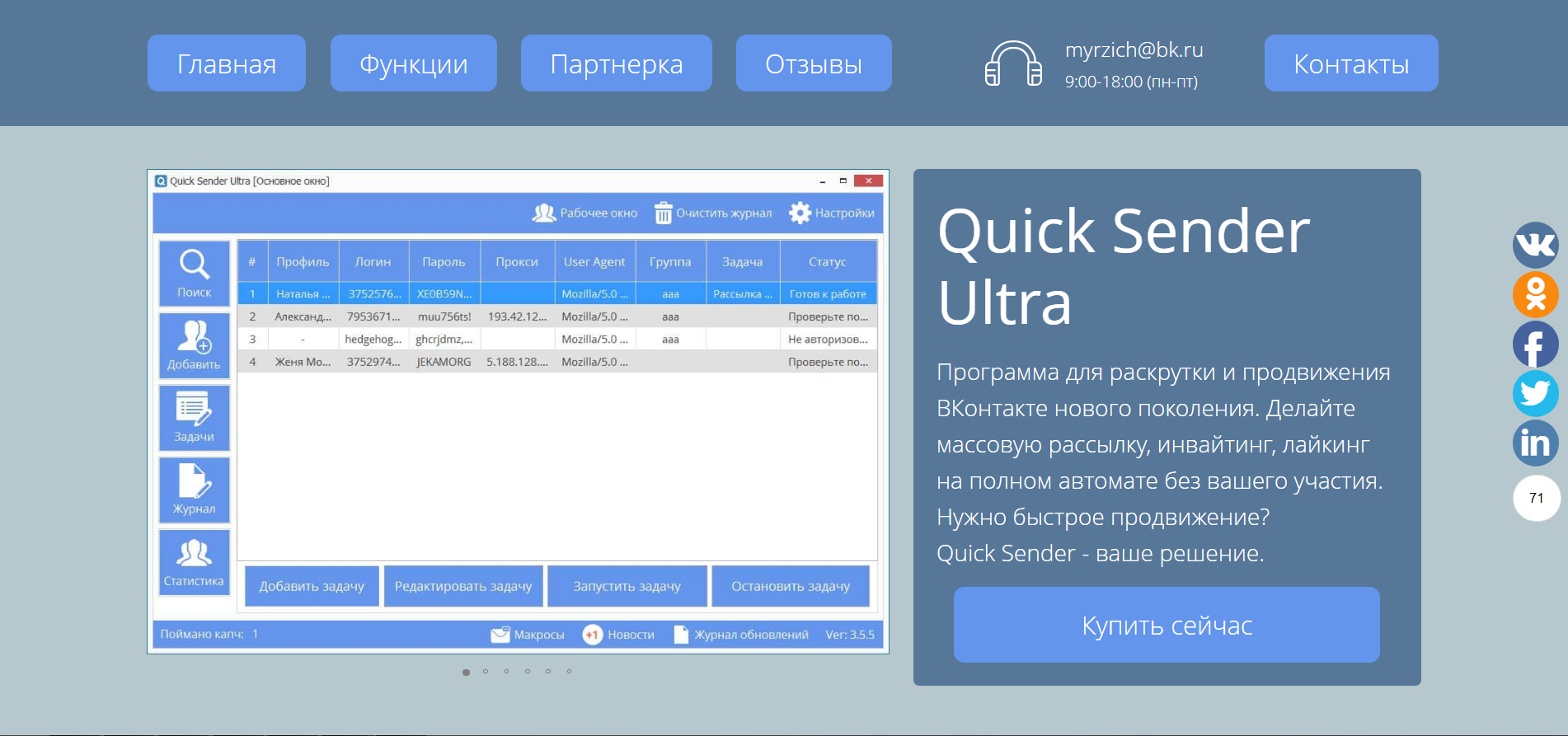Screen dimensions: 1568x736
Task: Open the VK share icon
Action: (x=1535, y=245)
